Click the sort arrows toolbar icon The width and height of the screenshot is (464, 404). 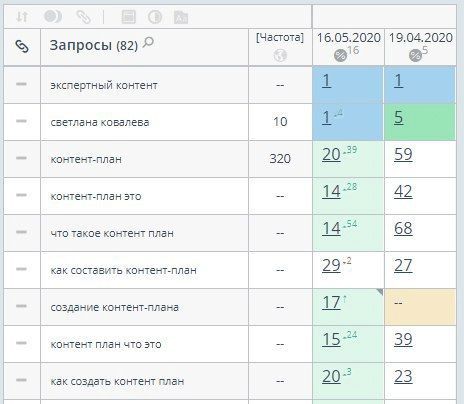22,16
